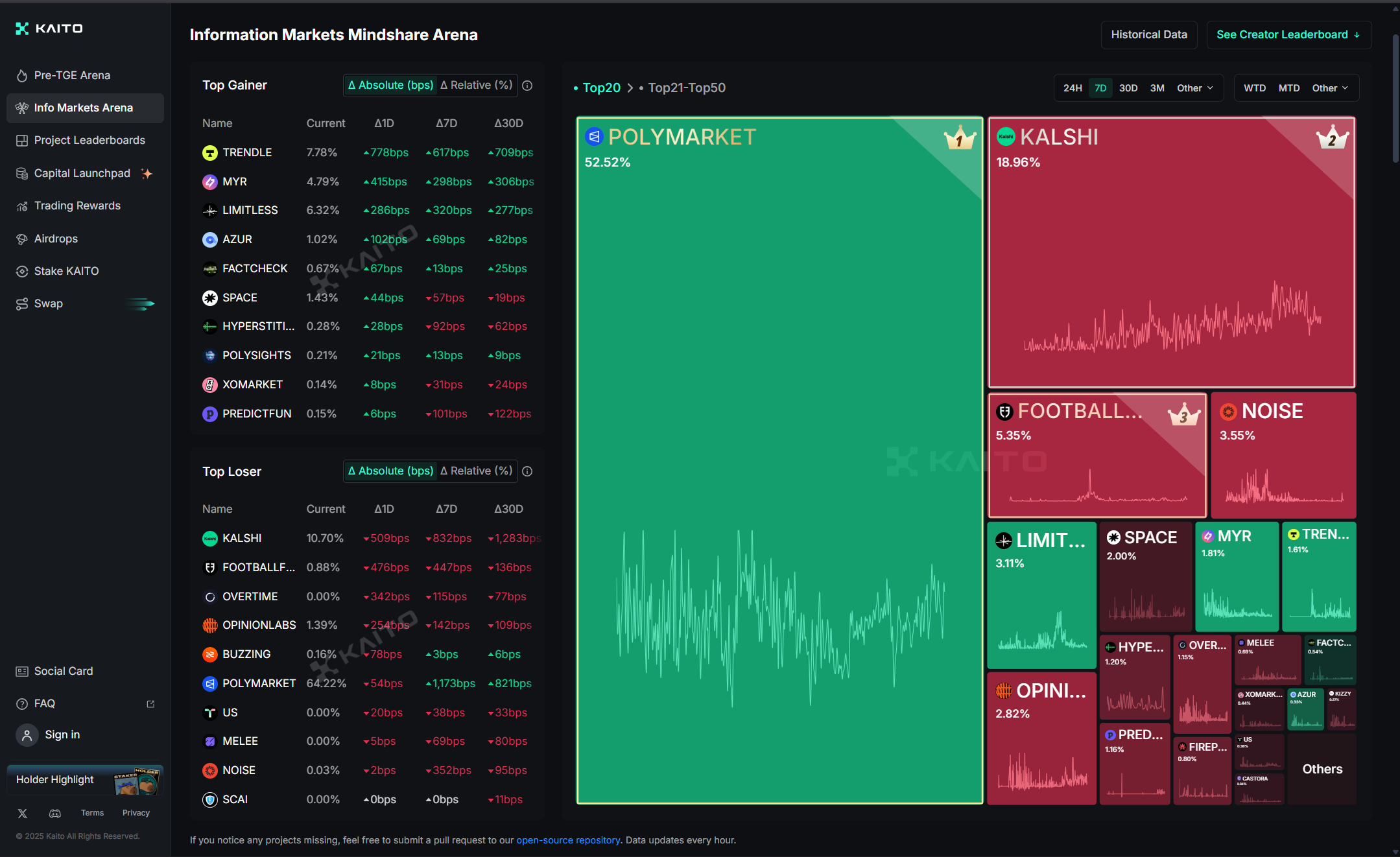
Task: Click the Historical Data button
Action: pos(1148,35)
